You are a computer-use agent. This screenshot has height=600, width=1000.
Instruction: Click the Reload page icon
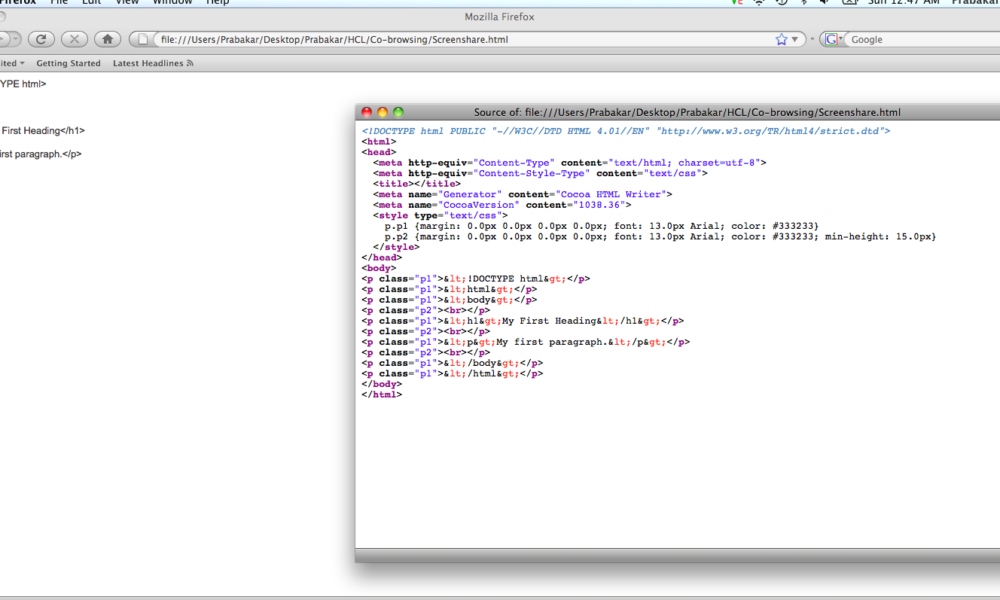pos(41,39)
